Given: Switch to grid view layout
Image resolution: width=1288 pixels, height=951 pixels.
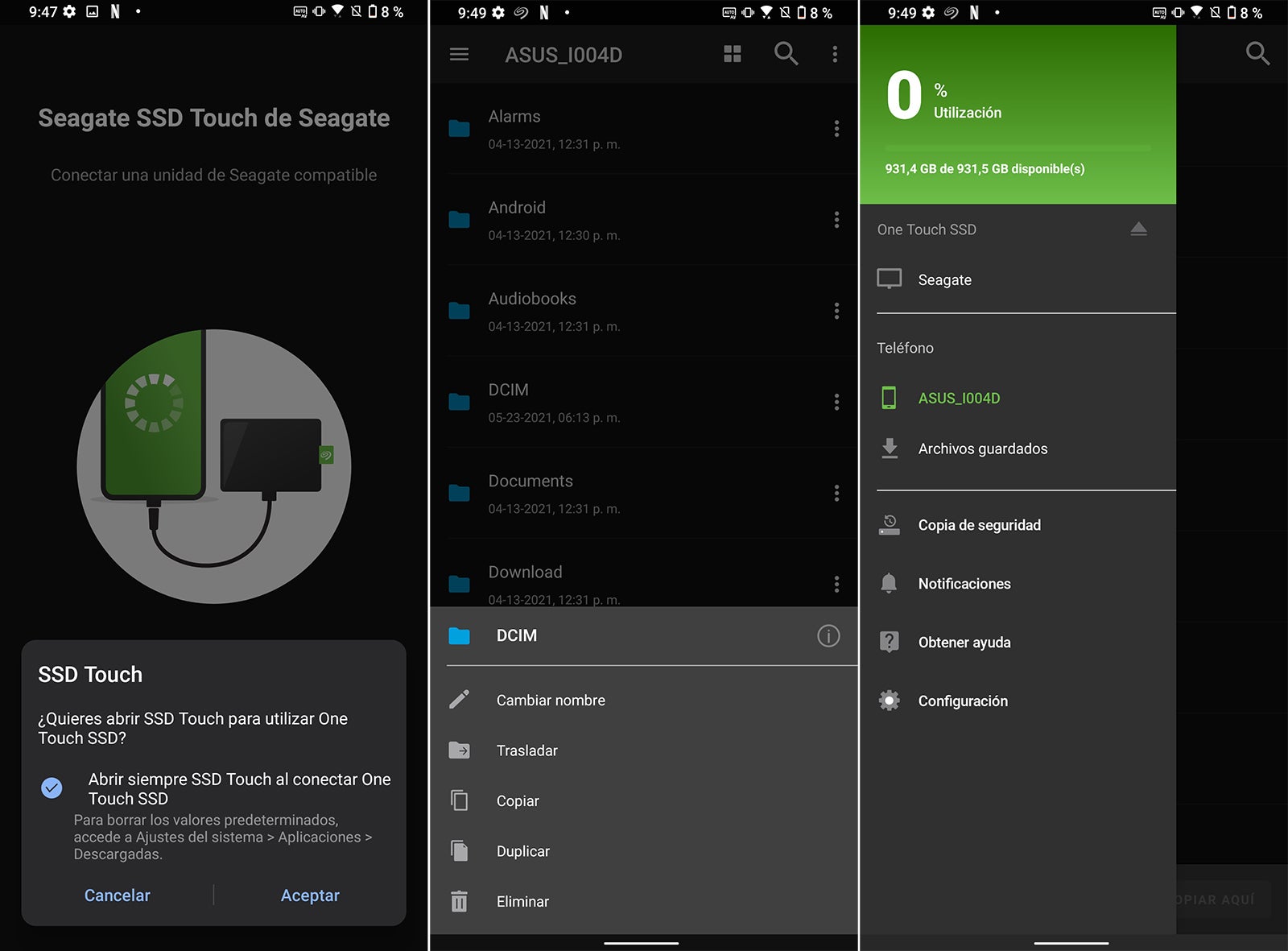Looking at the screenshot, I should tap(732, 55).
